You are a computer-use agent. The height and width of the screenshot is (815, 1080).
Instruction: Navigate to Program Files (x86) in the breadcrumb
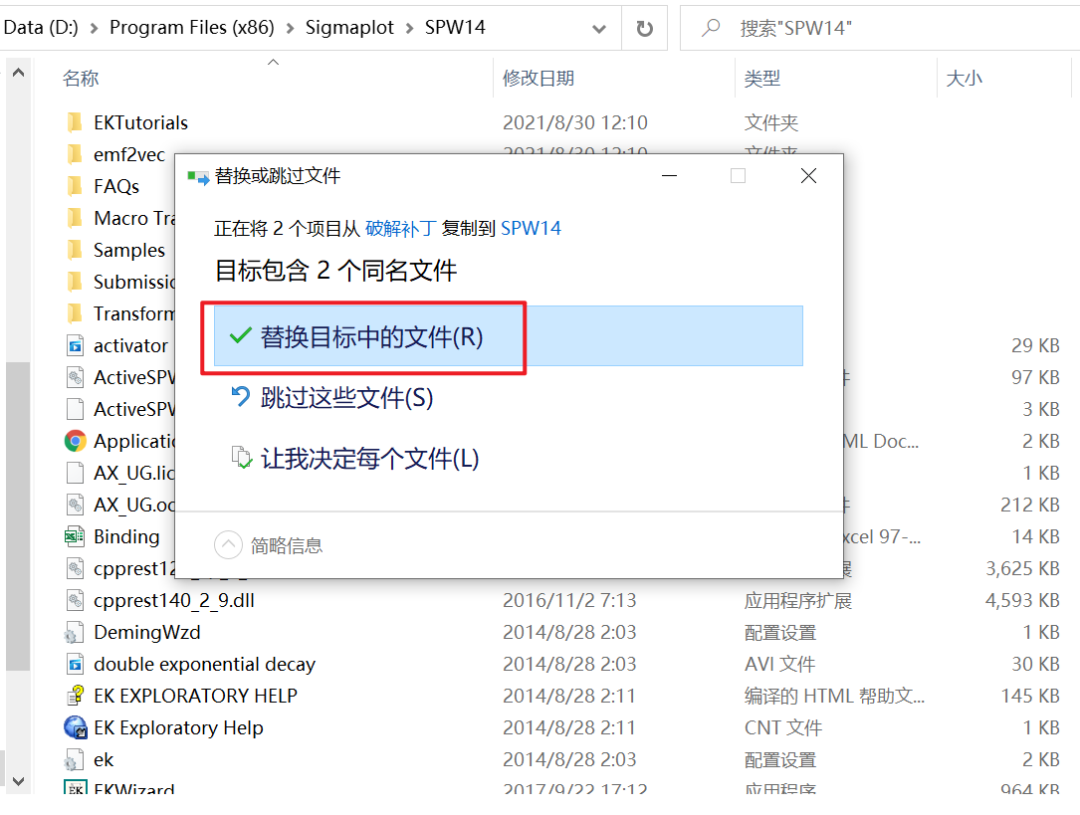click(191, 28)
